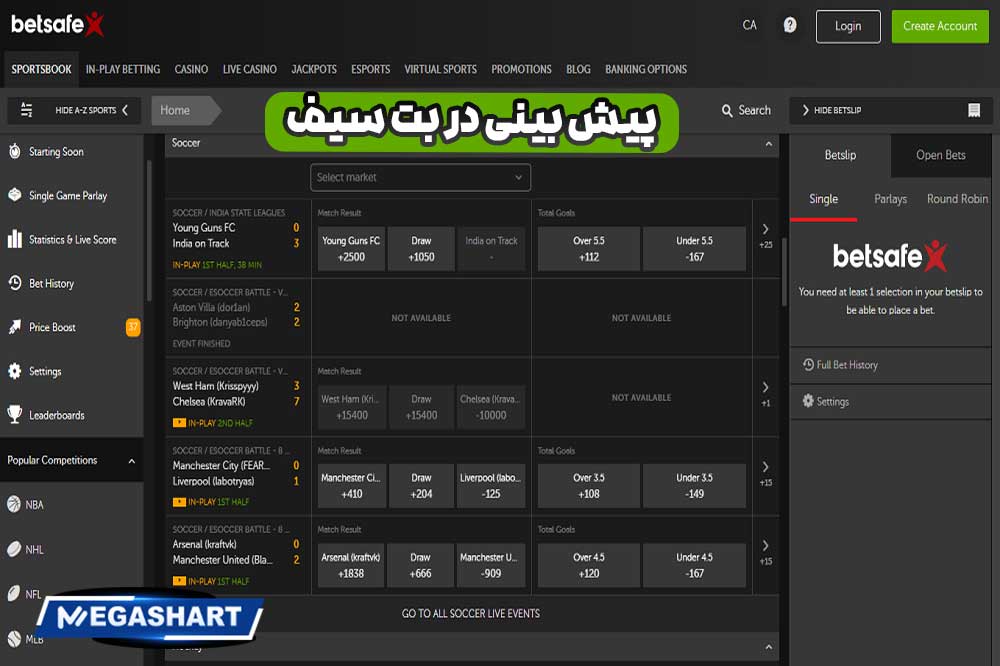The width and height of the screenshot is (1000, 666).
Task: Select the Starting Soon sidebar icon
Action: [13, 152]
